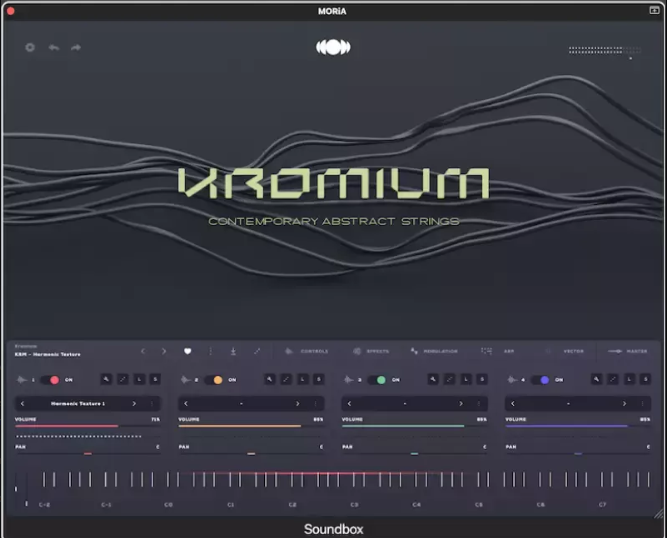The width and height of the screenshot is (667, 538).
Task: Toggle layer 3 green ON switch
Action: (x=377, y=380)
